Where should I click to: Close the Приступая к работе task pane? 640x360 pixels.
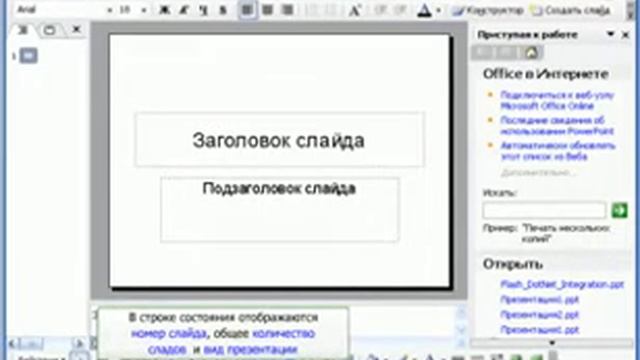[x=625, y=35]
